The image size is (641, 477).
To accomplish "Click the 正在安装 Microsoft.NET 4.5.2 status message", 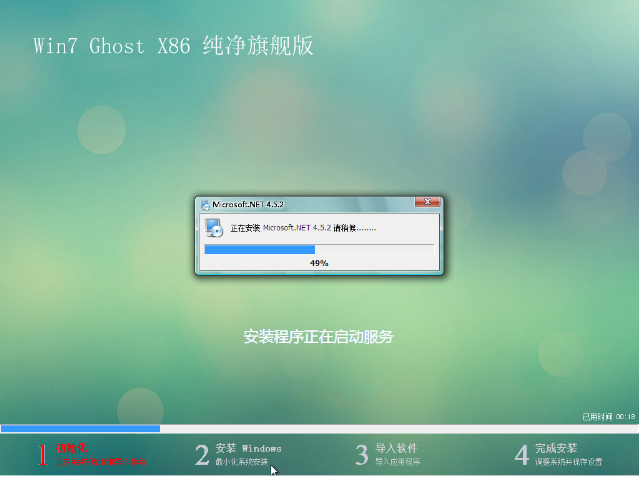I will (x=303, y=228).
